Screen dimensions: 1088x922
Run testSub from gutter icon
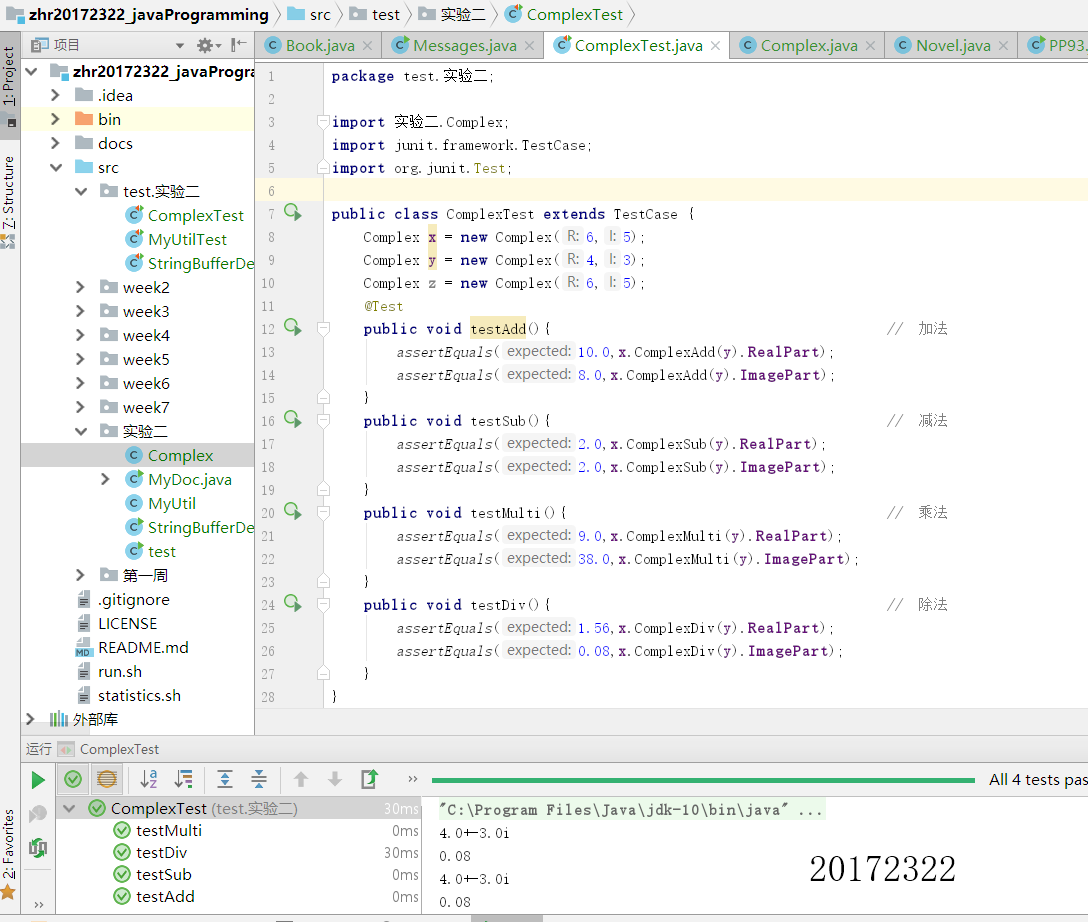tap(293, 420)
